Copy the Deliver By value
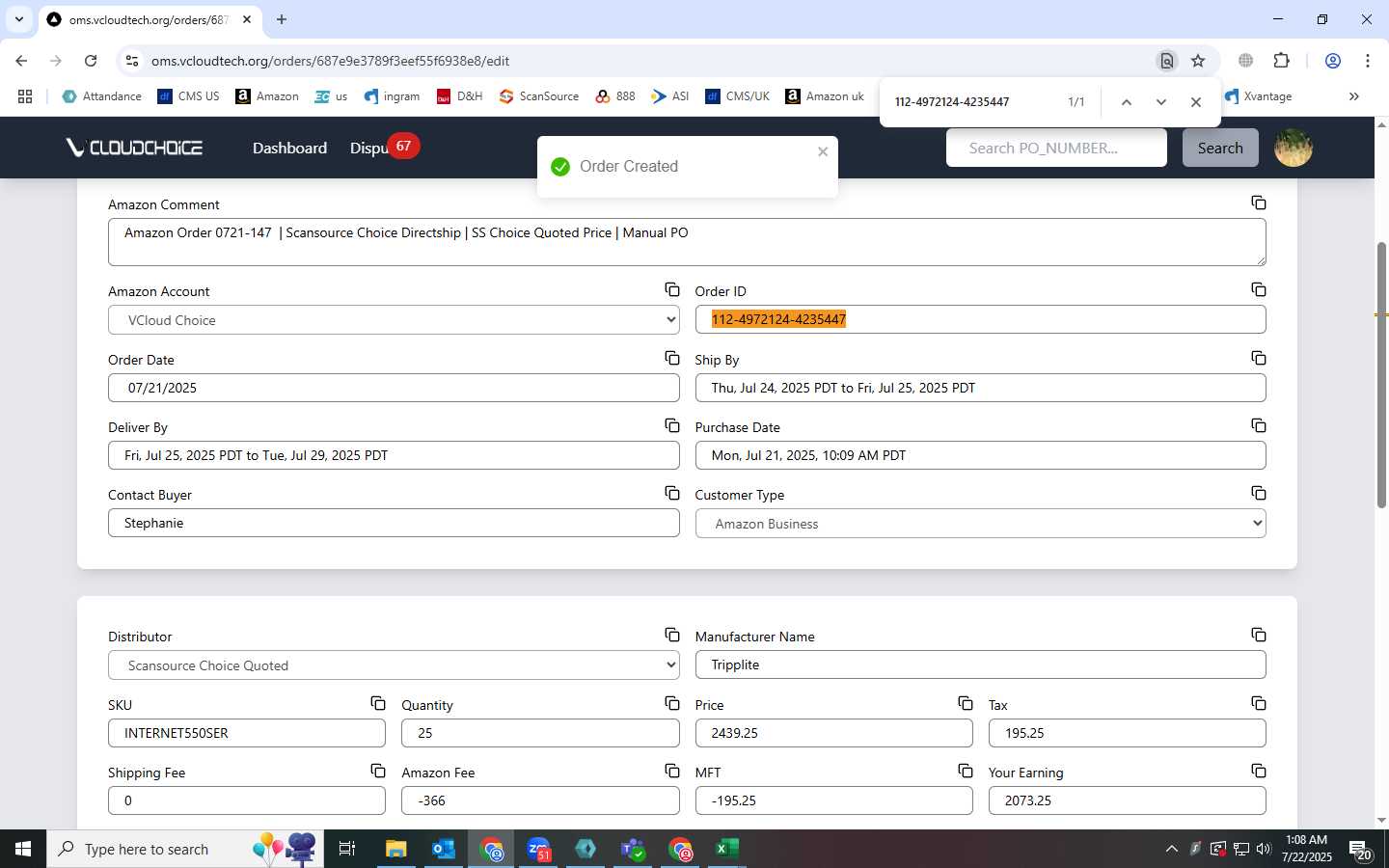Image resolution: width=1389 pixels, height=868 pixels. (x=672, y=425)
